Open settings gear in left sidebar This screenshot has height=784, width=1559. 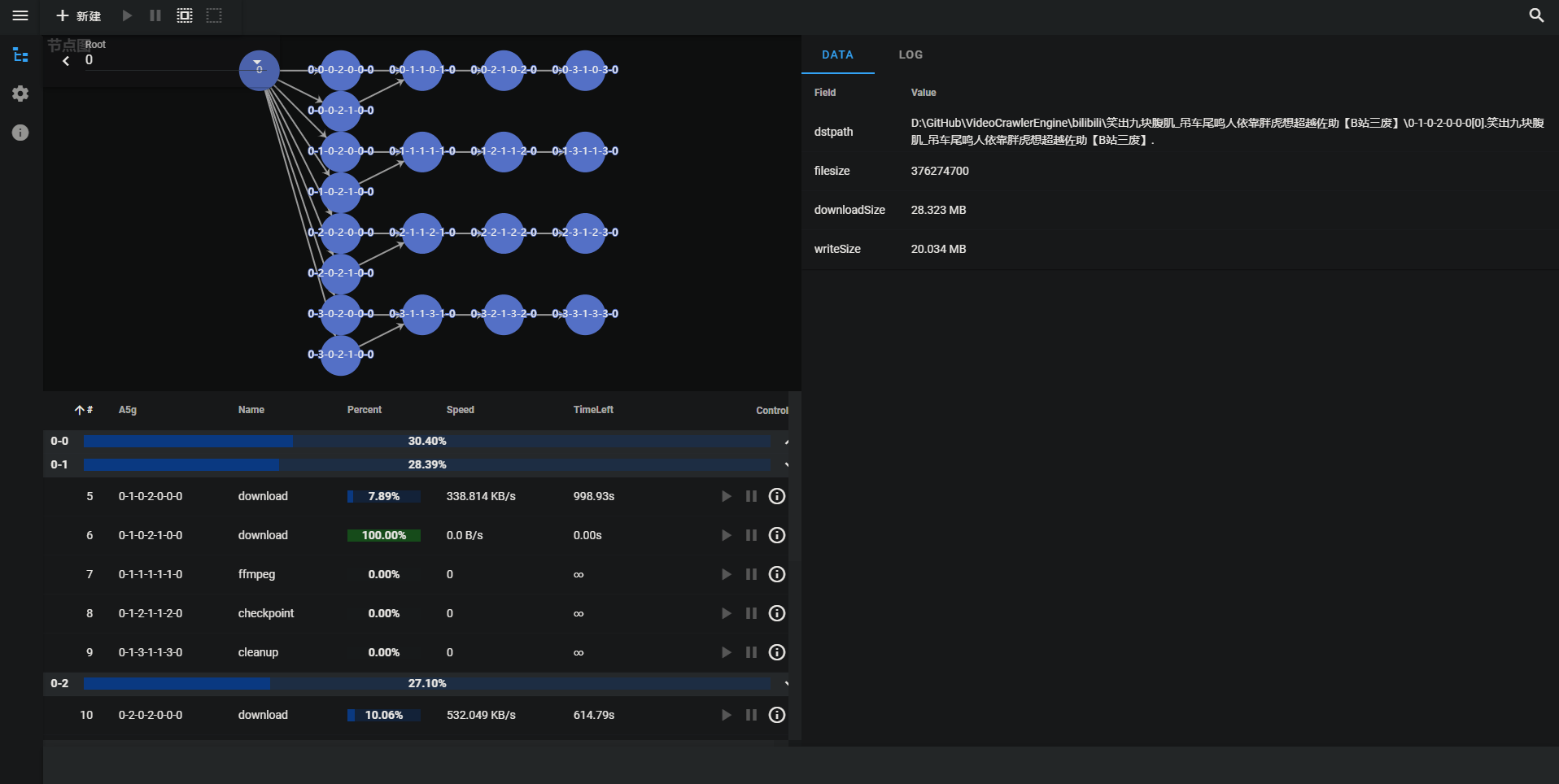(x=20, y=94)
